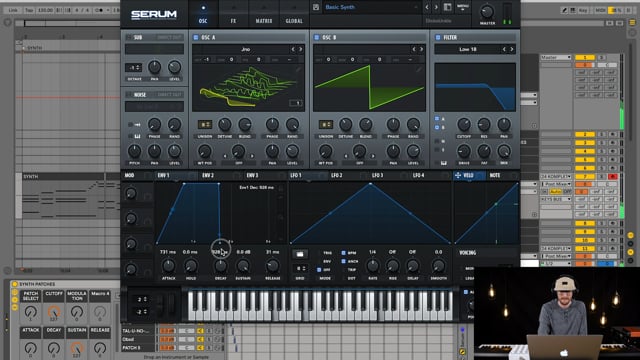Image resolution: width=640 pixels, height=360 pixels.
Task: Click the OSC A Blend knob
Action: [x=244, y=124]
